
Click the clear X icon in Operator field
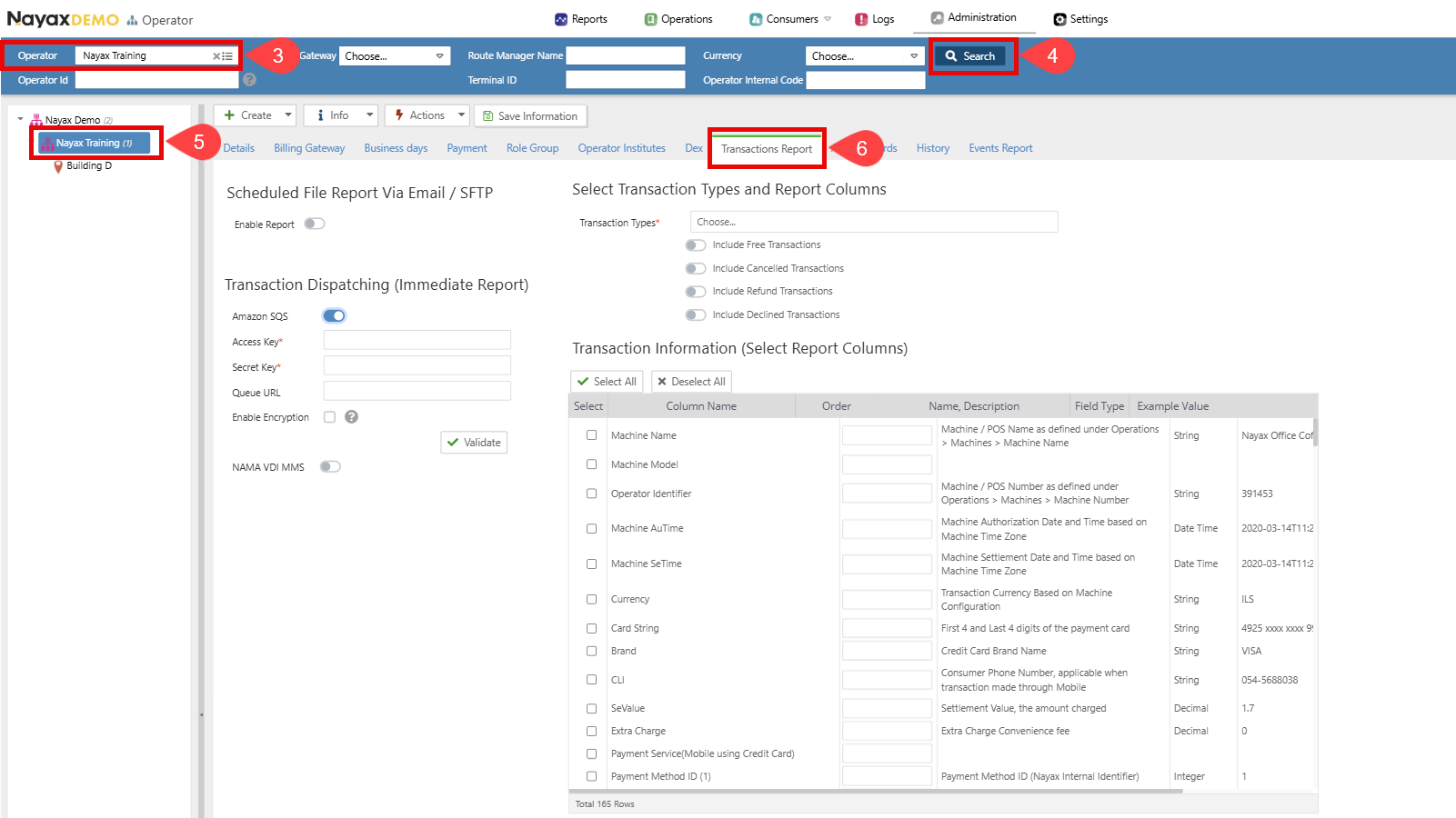point(216,56)
